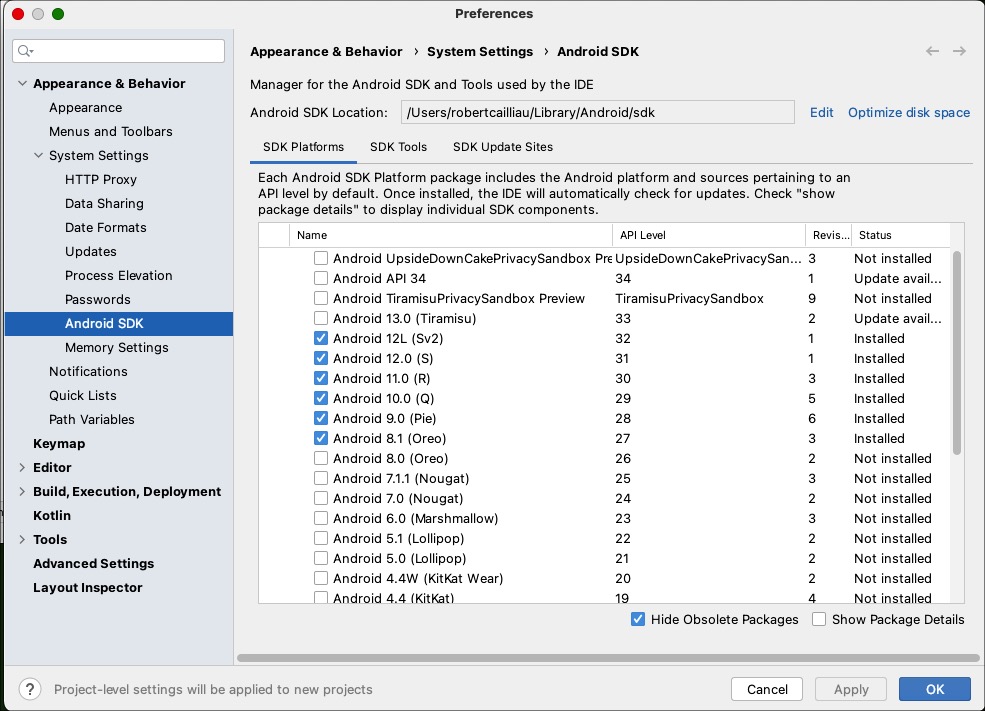Screen dimensions: 985x711
Task: Open Layout Inspector settings
Action: pos(87,587)
